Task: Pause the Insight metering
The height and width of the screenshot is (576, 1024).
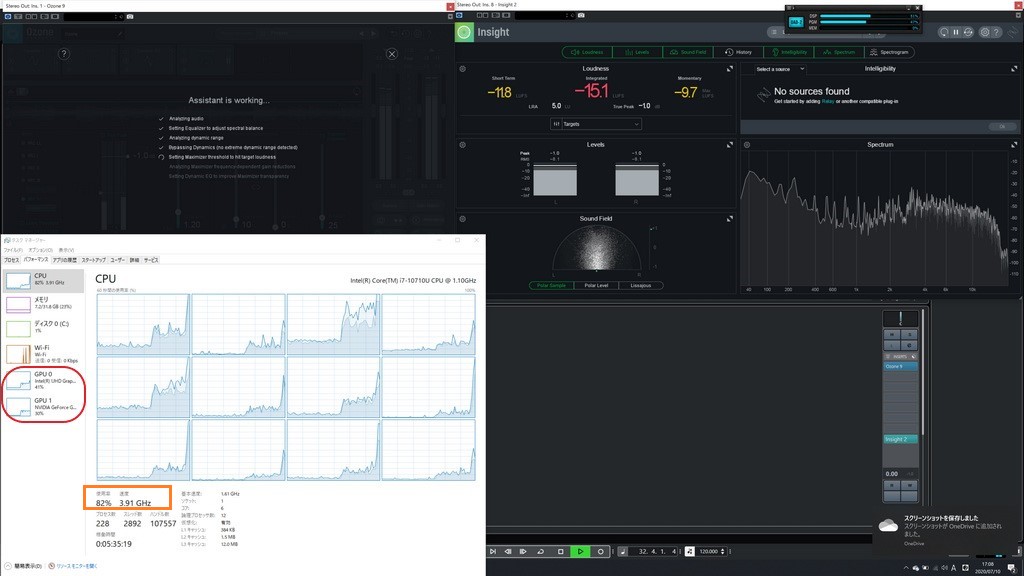Action: [956, 32]
